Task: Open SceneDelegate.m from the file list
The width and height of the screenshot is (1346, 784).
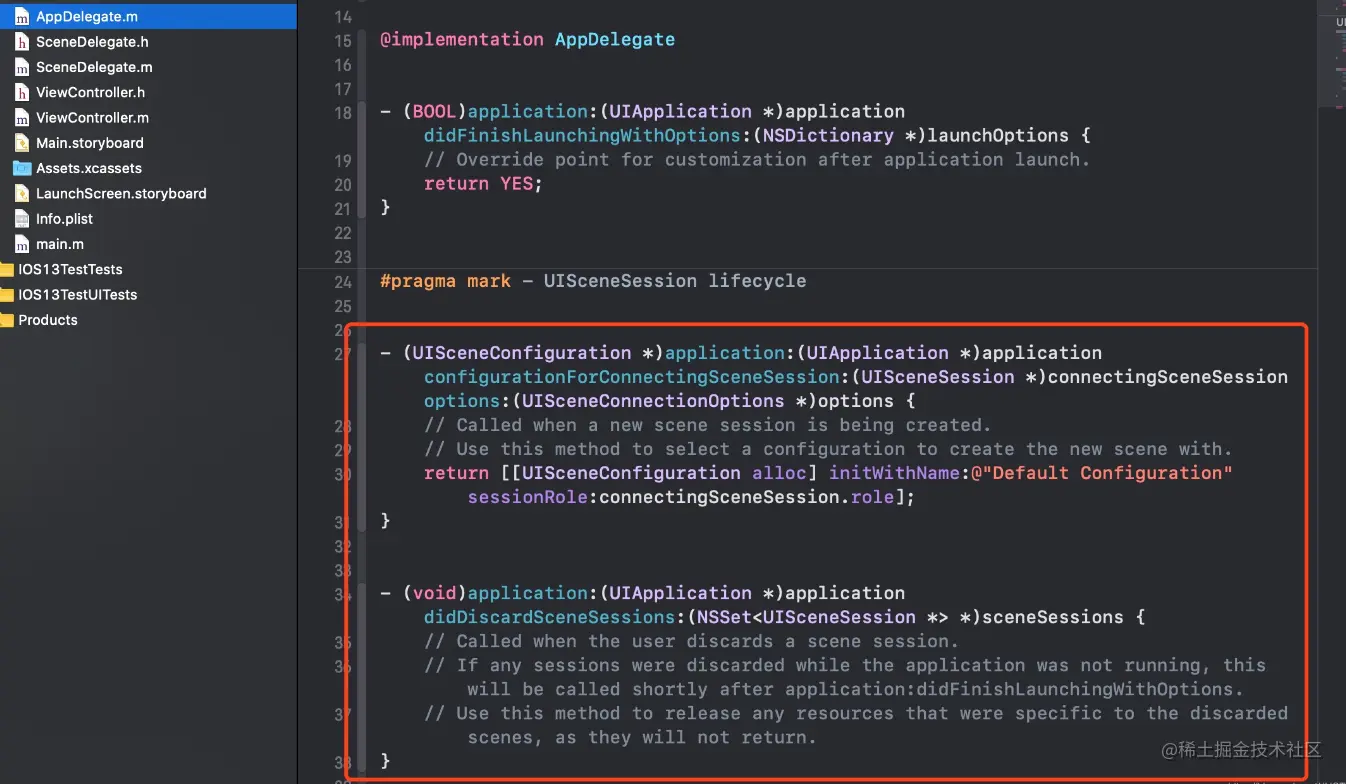Action: [94, 67]
